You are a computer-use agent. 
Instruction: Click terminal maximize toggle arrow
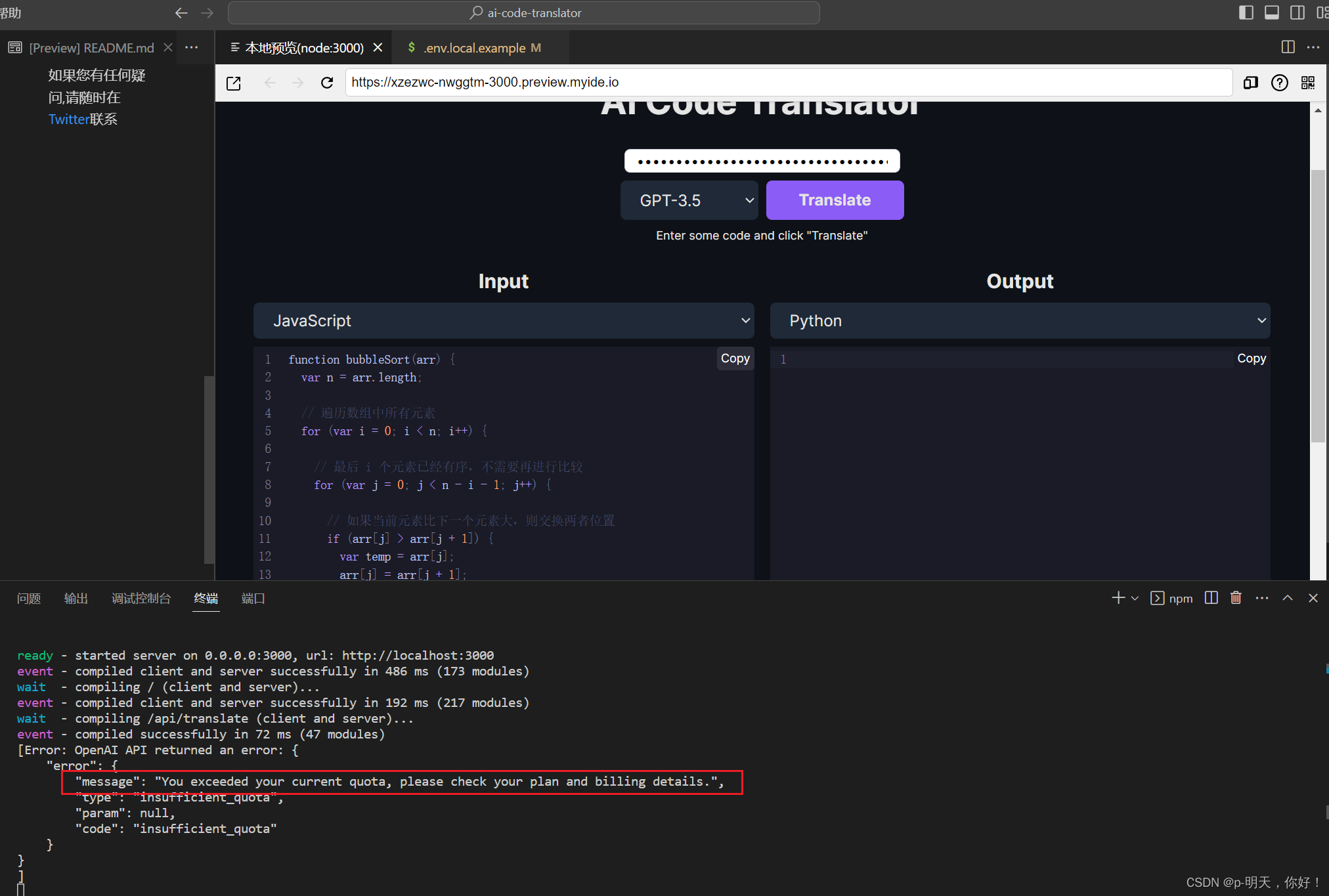click(1291, 598)
